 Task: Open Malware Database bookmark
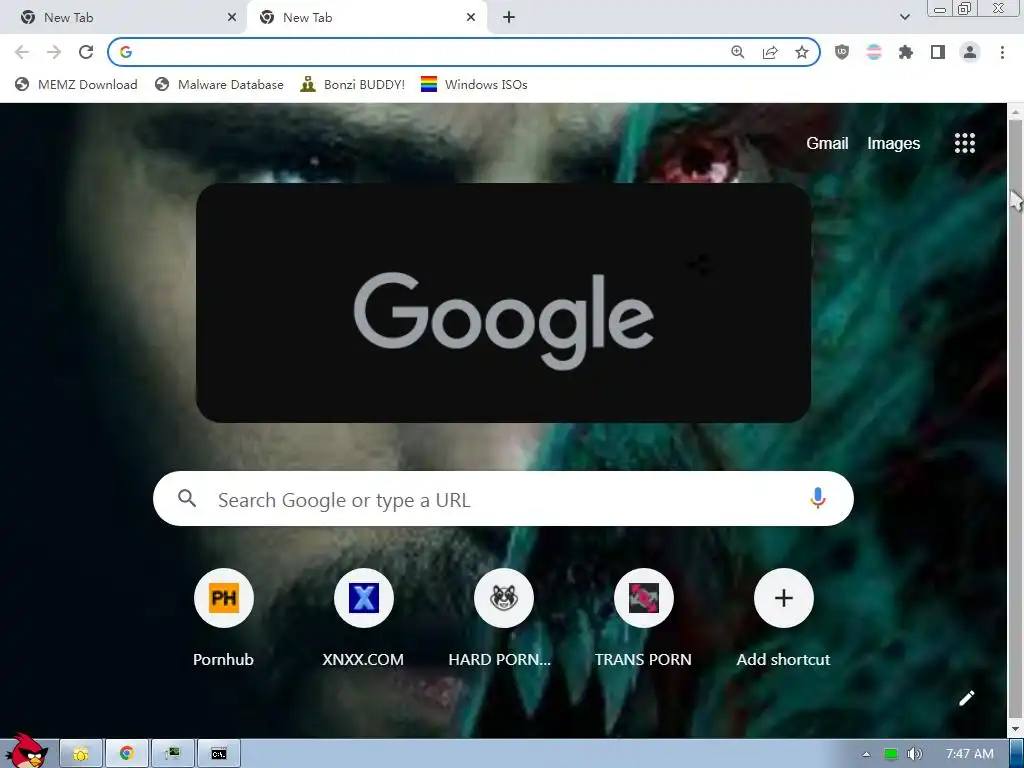[x=219, y=84]
